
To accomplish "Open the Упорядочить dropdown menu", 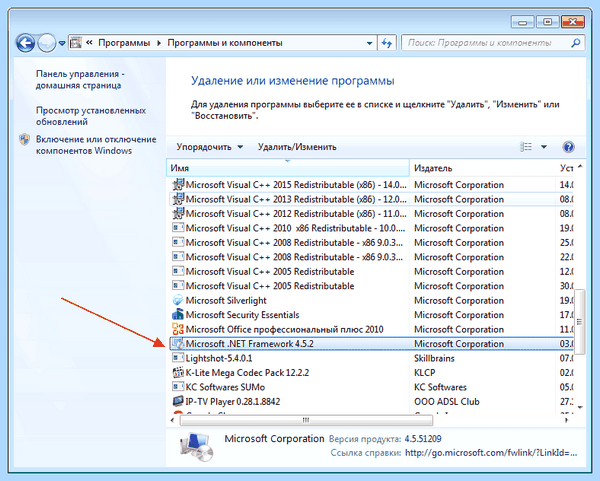I will pyautogui.click(x=209, y=147).
